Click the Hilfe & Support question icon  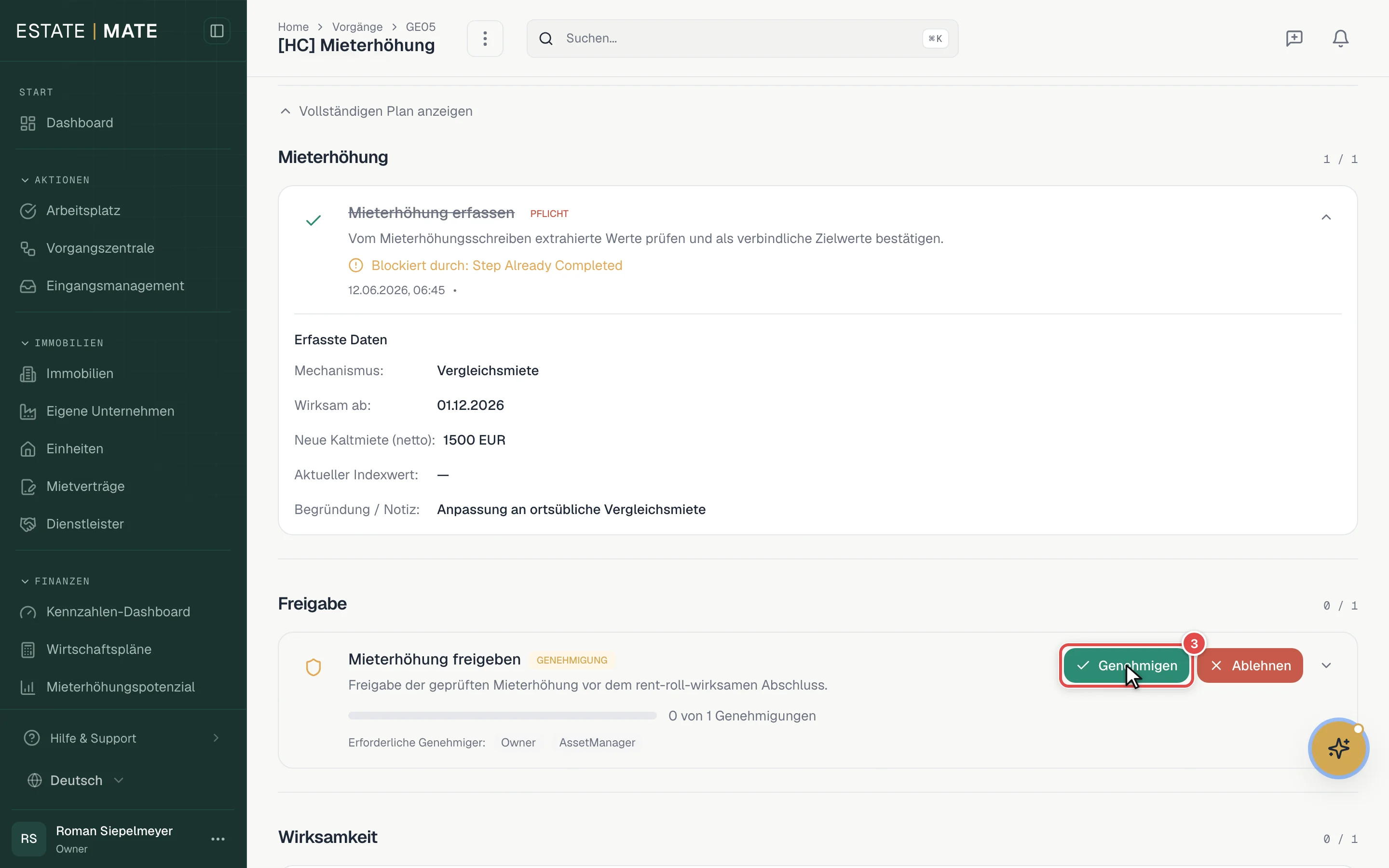31,738
